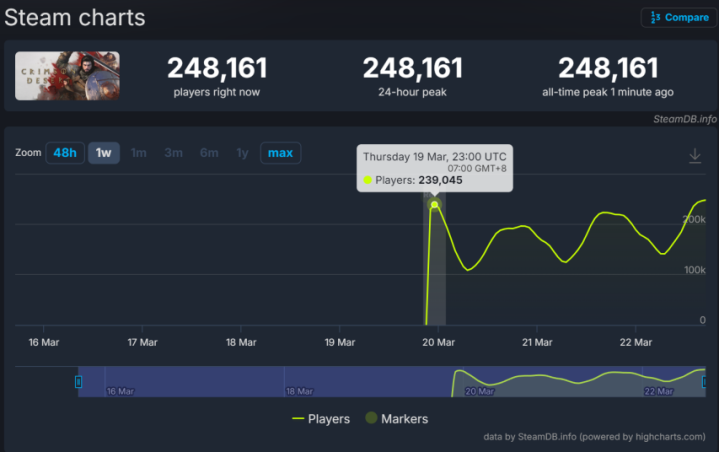Click the 100k y-axis label
719x452 pixels.
[x=695, y=270]
